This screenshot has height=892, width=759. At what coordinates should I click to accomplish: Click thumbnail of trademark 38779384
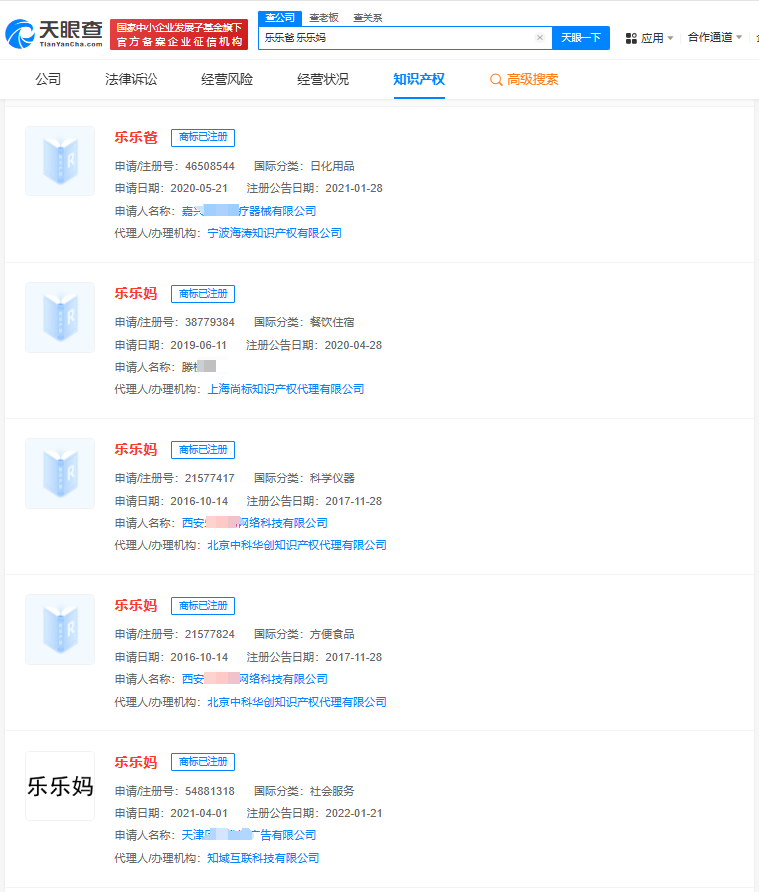60,317
